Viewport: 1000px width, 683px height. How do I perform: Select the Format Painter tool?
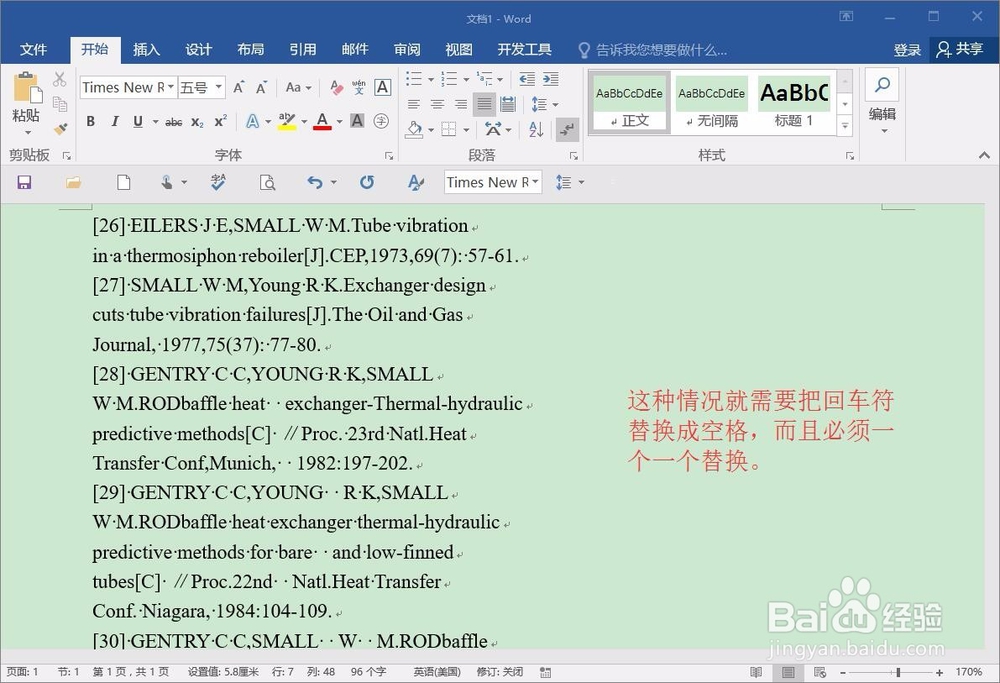click(x=60, y=130)
